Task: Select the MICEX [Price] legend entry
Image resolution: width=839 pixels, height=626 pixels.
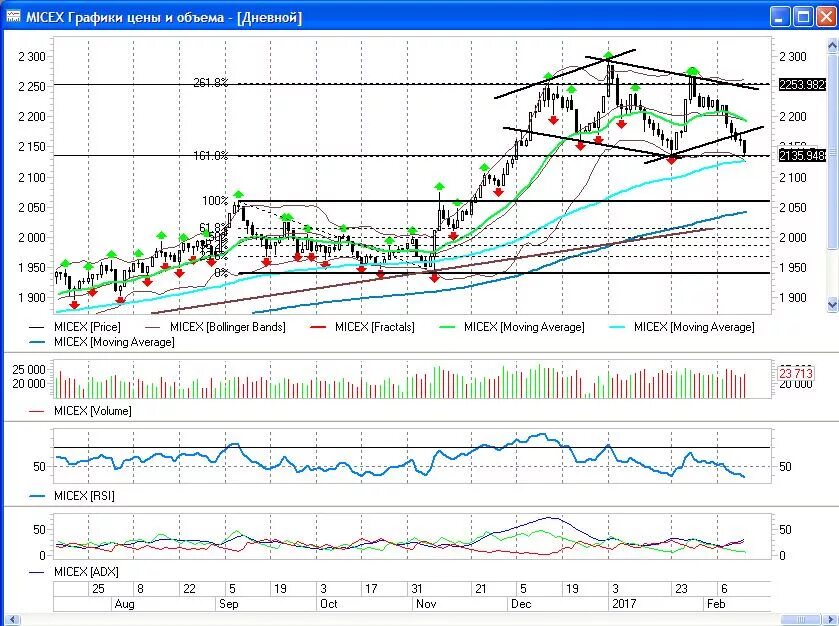Action: [x=74, y=327]
